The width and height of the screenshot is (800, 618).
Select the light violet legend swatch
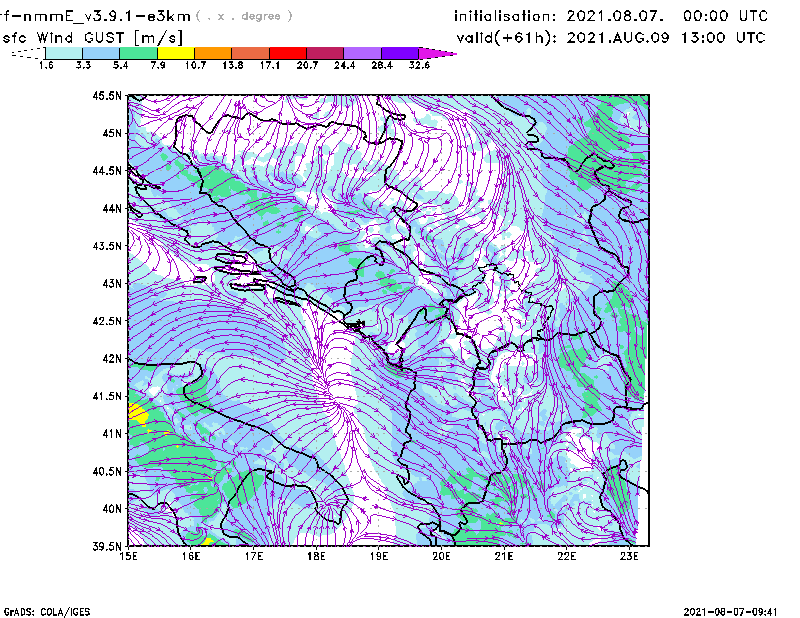(x=362, y=53)
